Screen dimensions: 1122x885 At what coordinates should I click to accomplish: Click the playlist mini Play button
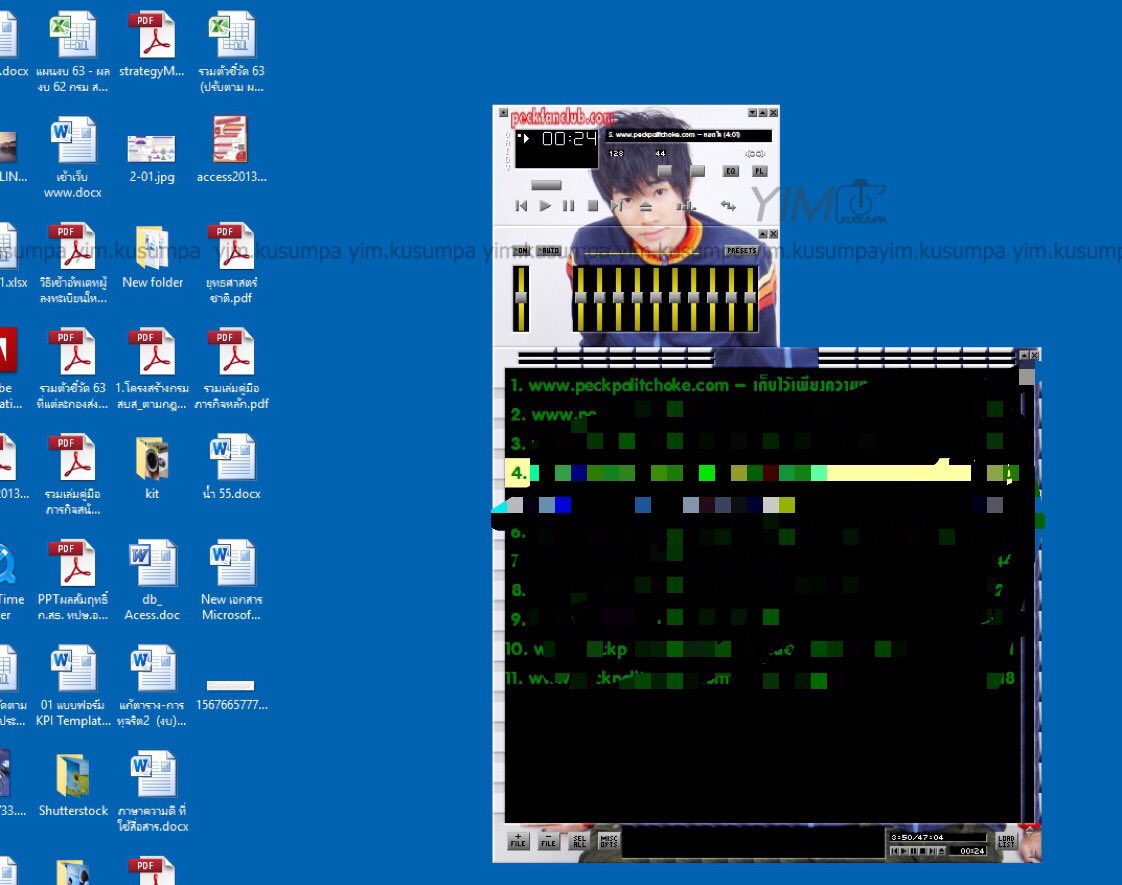tap(904, 851)
